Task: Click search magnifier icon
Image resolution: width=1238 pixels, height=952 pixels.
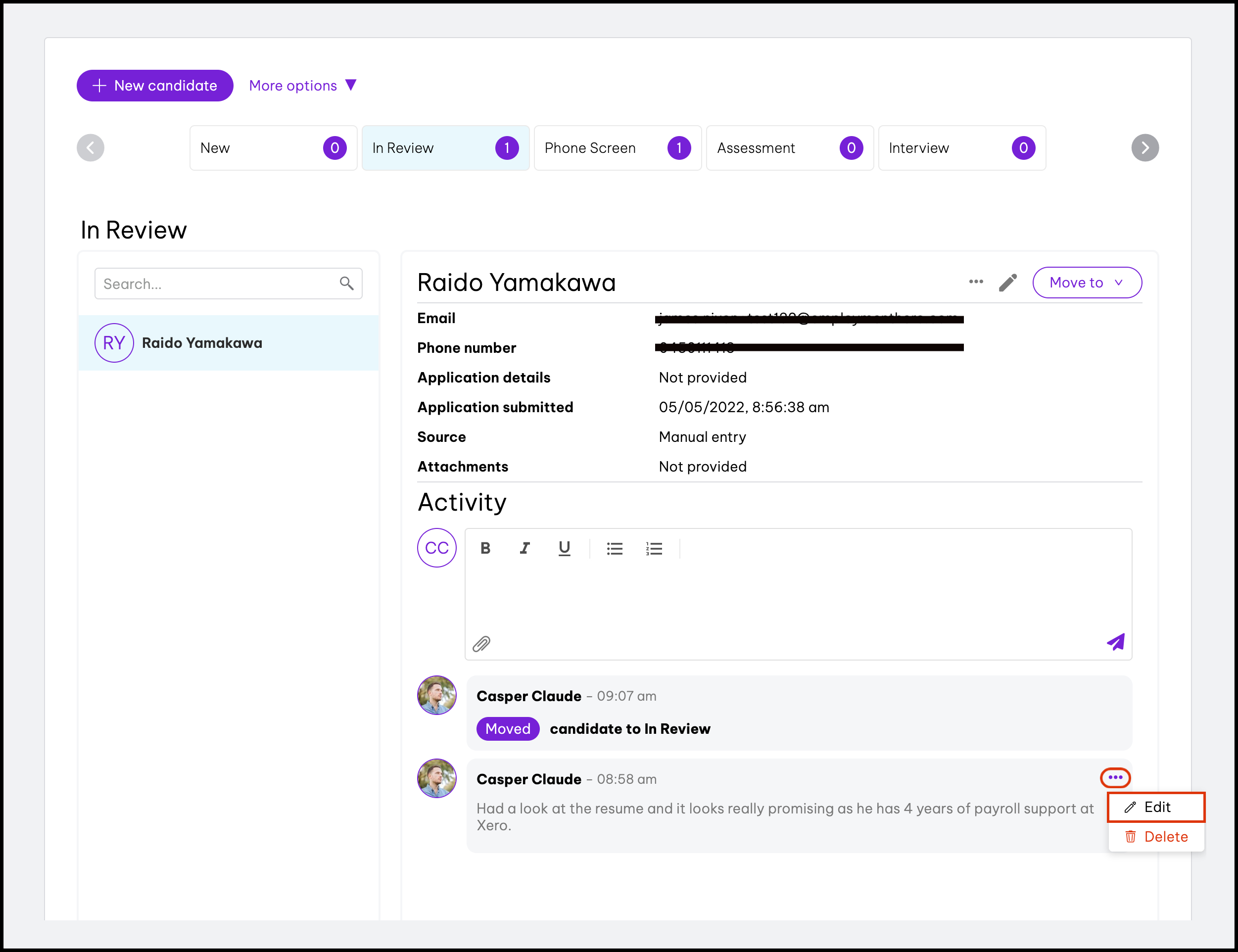Action: click(346, 283)
